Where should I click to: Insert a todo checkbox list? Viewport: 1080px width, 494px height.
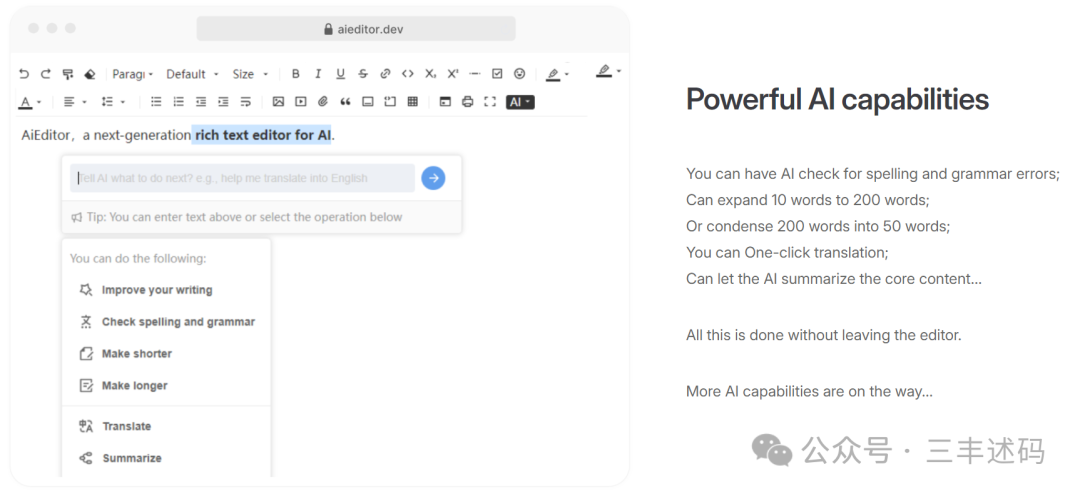pyautogui.click(x=497, y=74)
